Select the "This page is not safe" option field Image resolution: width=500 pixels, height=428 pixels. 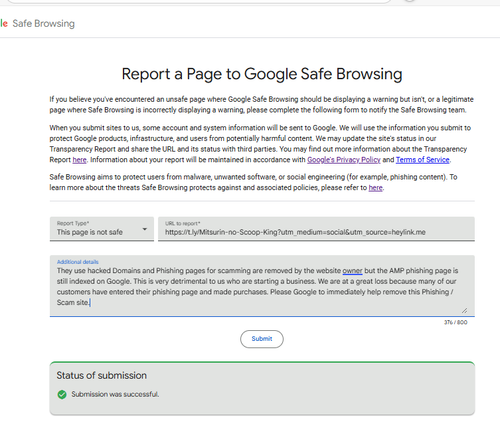(x=102, y=229)
